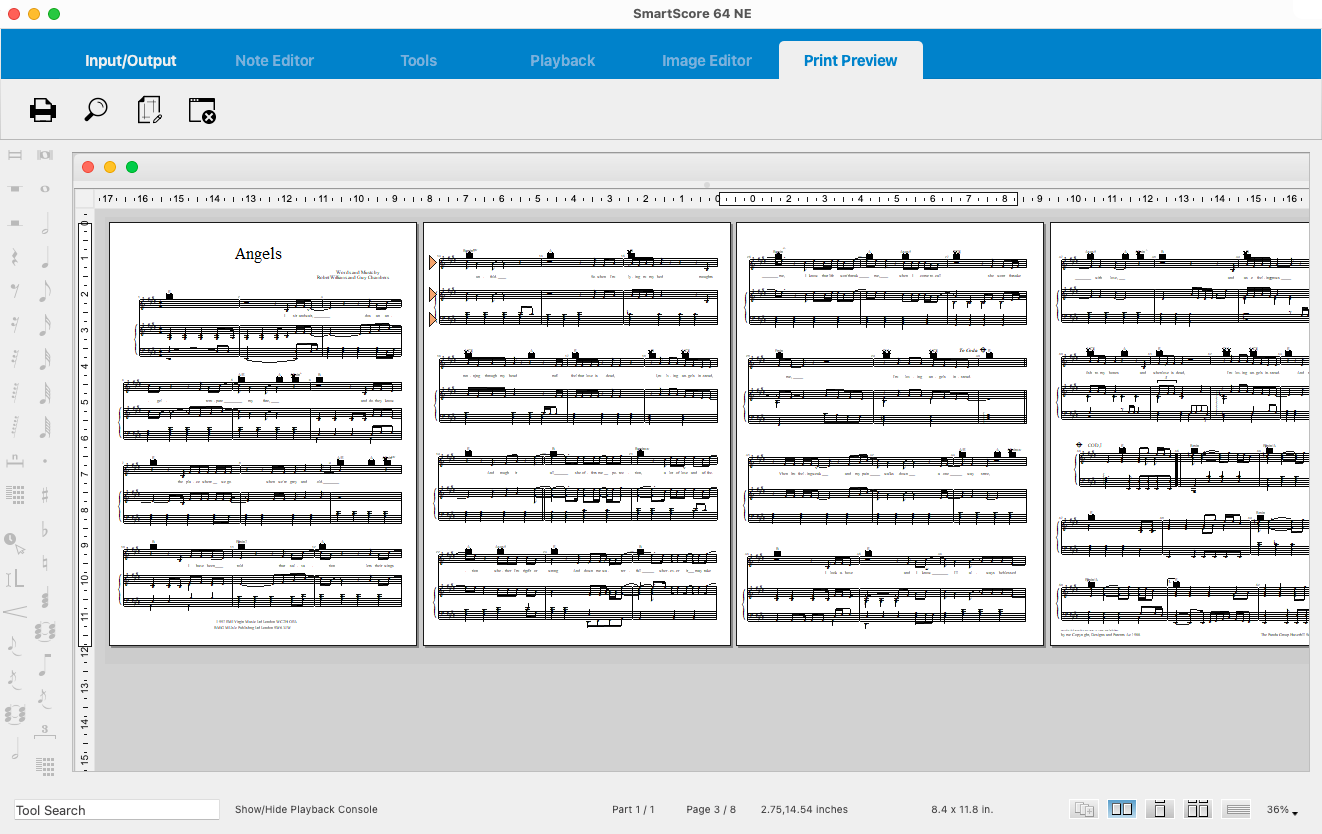Select the eighth note tool
The image size is (1322, 834).
click(45, 291)
